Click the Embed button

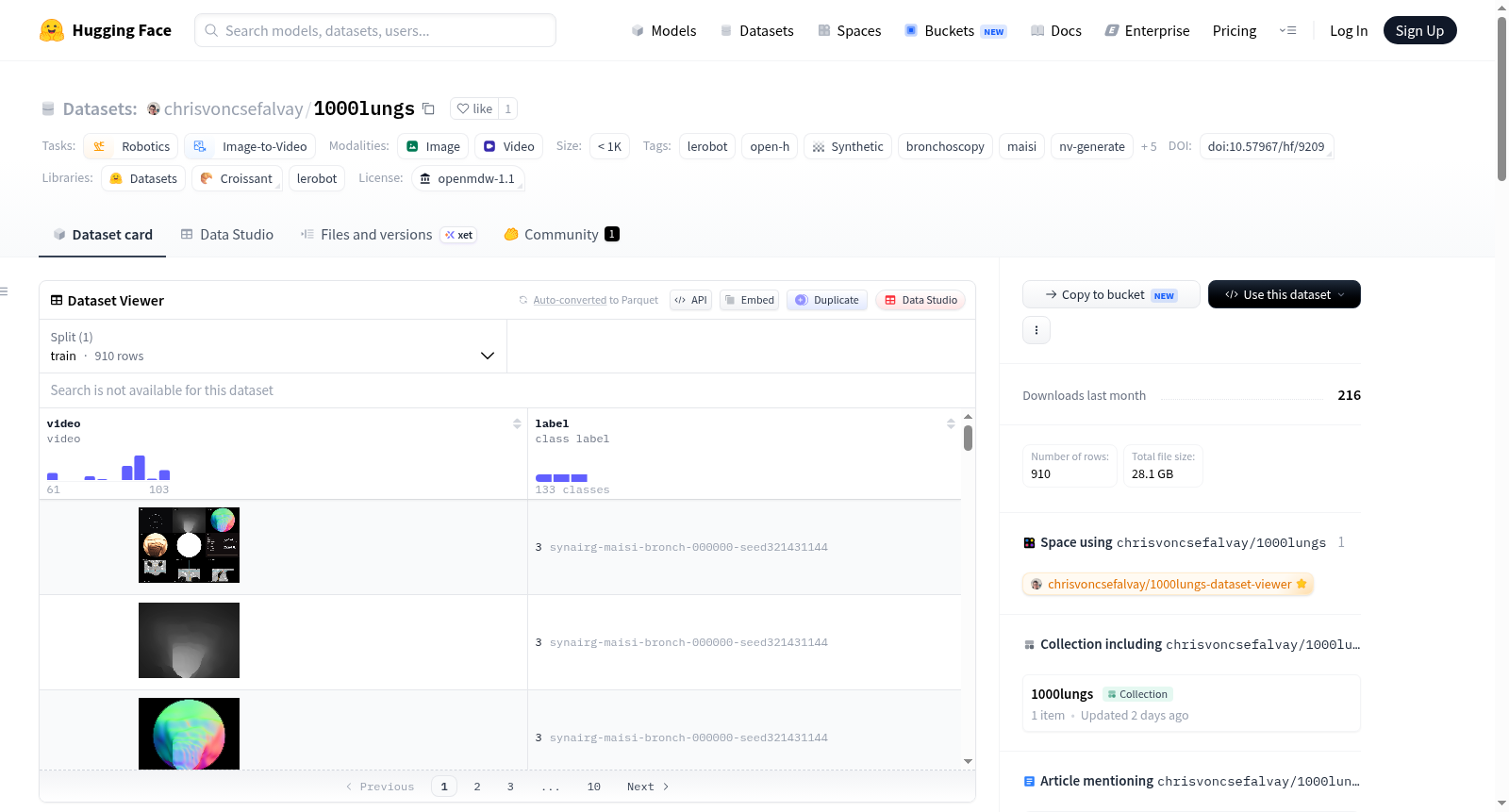pos(749,300)
